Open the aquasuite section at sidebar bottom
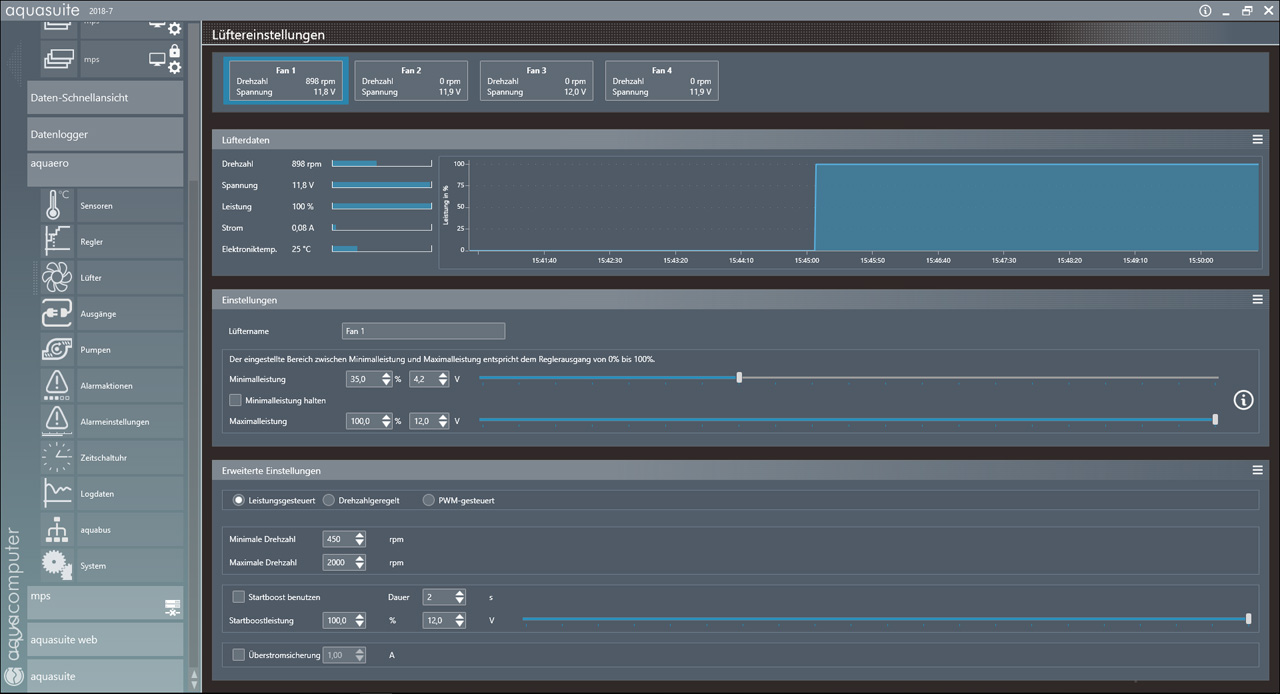The height and width of the screenshot is (694, 1280). [105, 676]
